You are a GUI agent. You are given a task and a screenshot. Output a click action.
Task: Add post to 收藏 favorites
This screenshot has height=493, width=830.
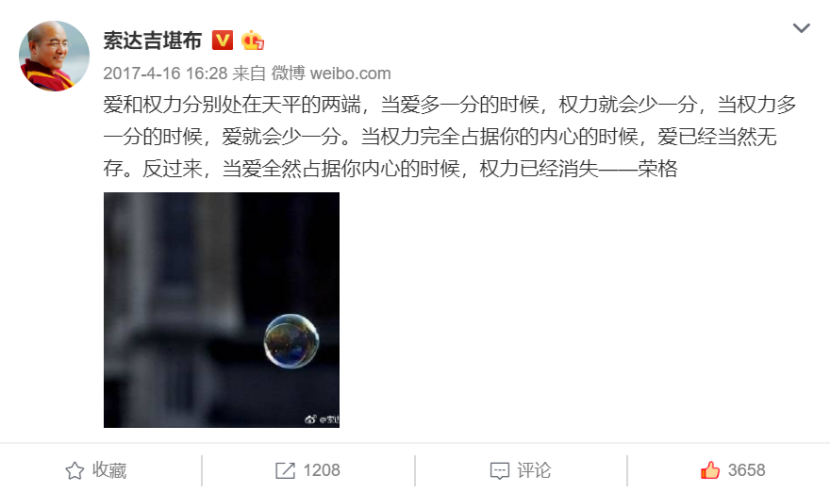click(x=96, y=470)
